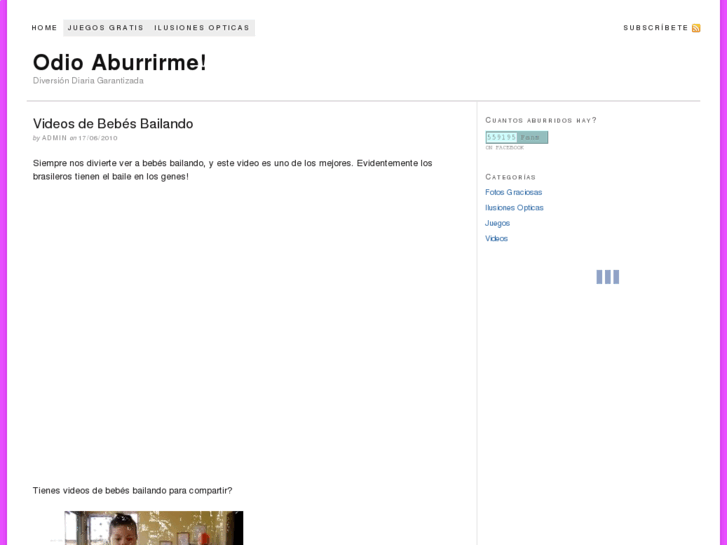
Task: Click the post date 17/06/2010
Action: click(x=98, y=138)
